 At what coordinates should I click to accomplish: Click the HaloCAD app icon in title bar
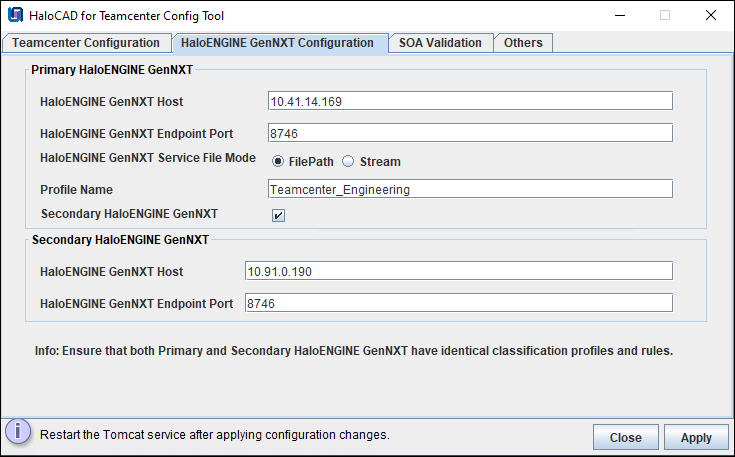pyautogui.click(x=15, y=15)
